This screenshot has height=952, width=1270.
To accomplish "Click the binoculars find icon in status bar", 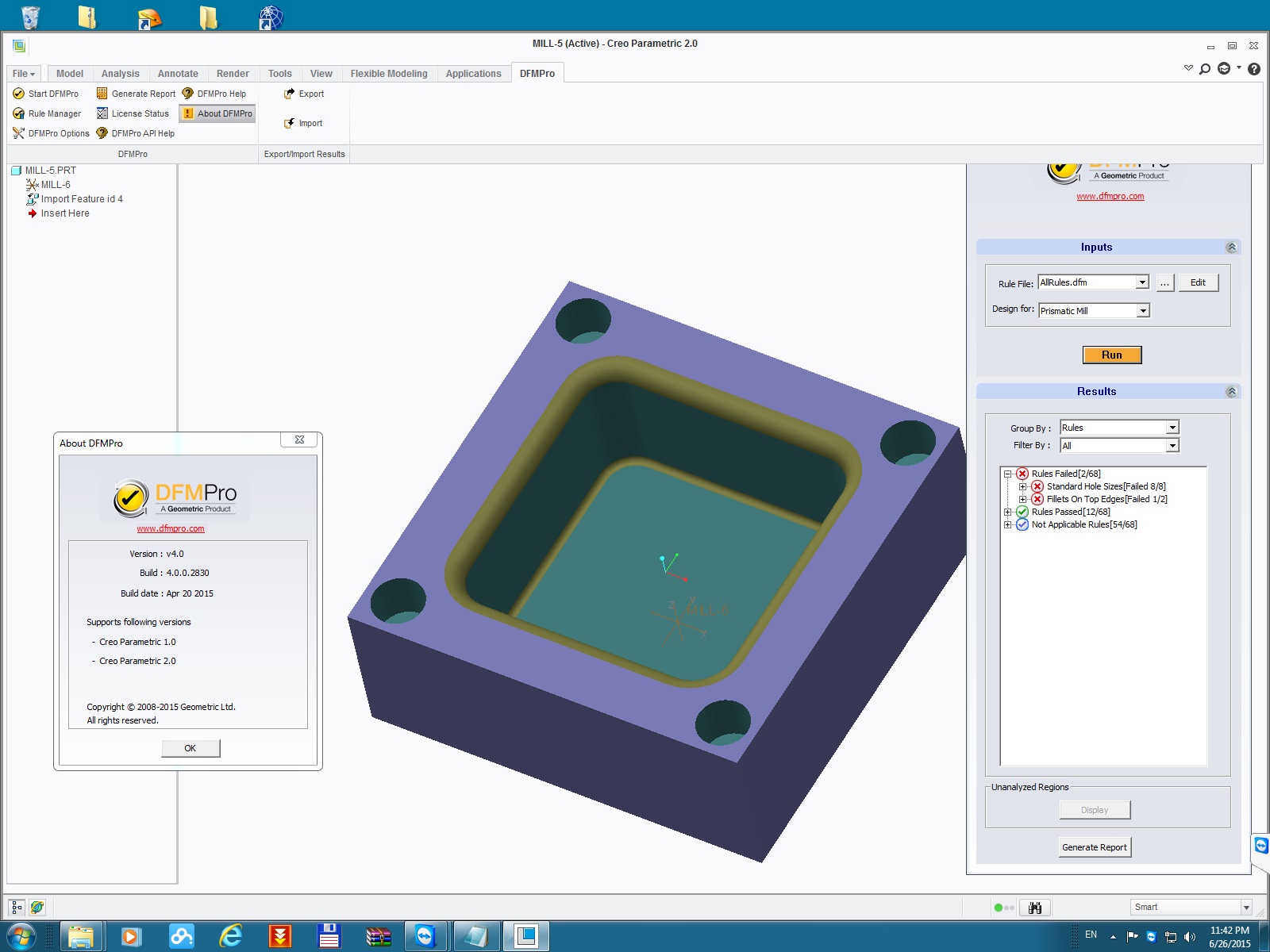I will coord(1035,908).
